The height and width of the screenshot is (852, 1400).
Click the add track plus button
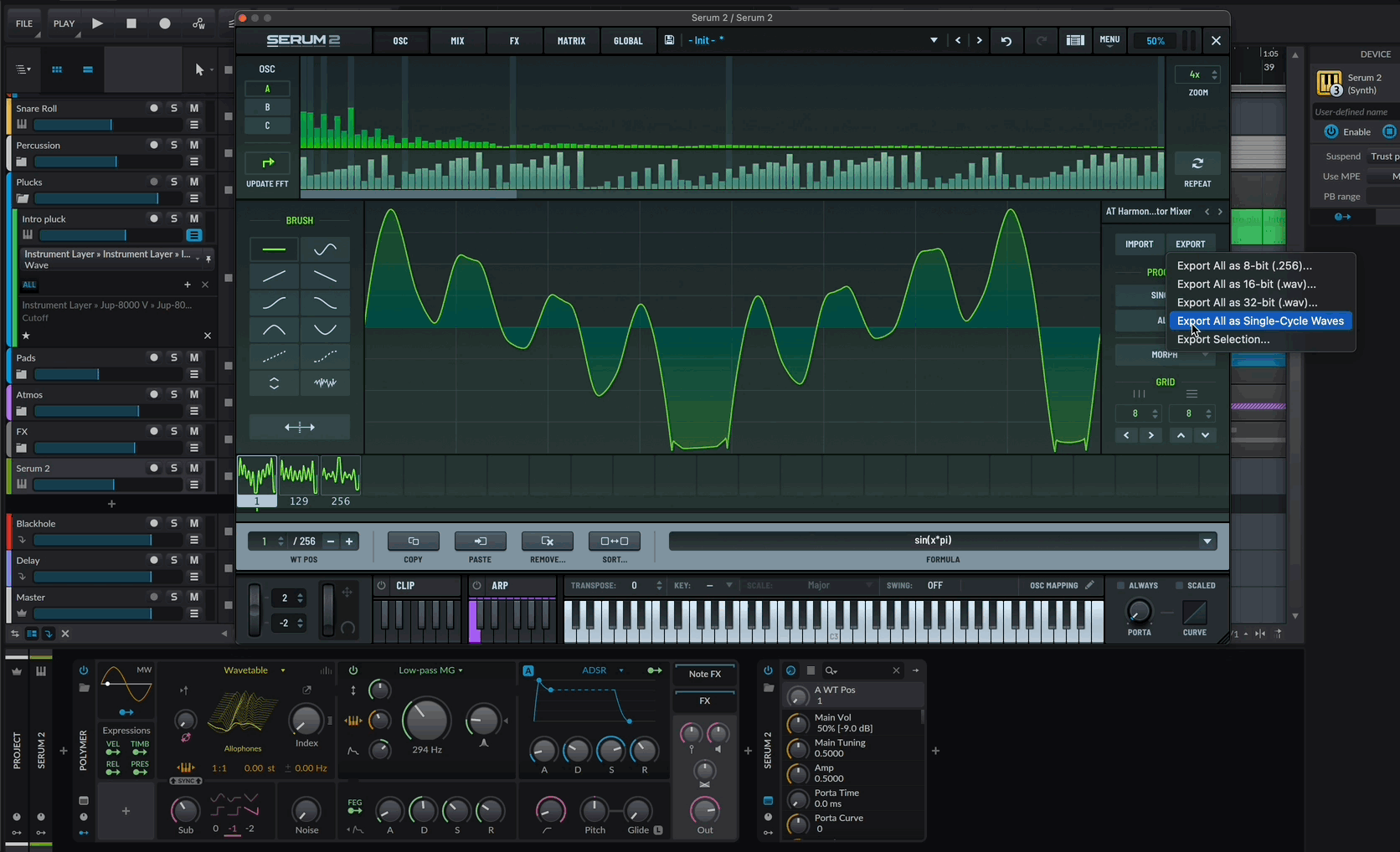[x=111, y=504]
